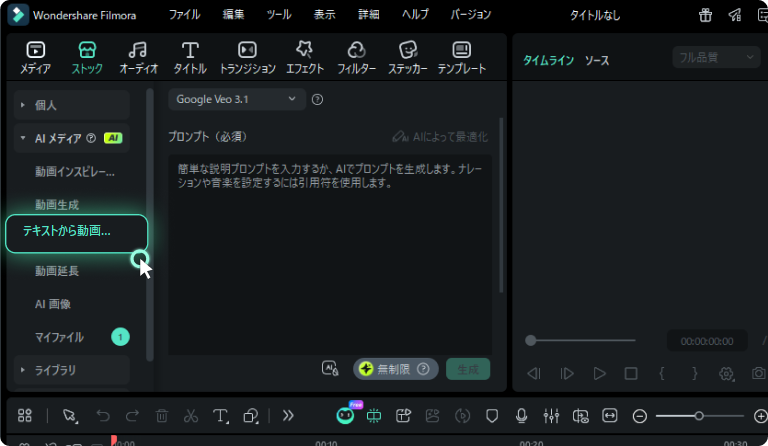The height and width of the screenshot is (446, 768).
Task: Open the フル品質 quality dropdown
Action: pos(716,57)
